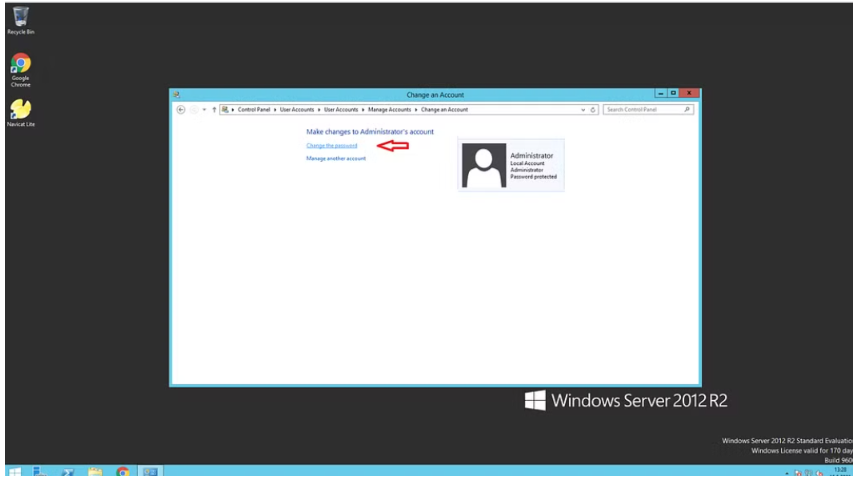Click User Accounts breadcrumb next to Manage Accounts
Viewport: 853px width, 481px height.
(341, 109)
